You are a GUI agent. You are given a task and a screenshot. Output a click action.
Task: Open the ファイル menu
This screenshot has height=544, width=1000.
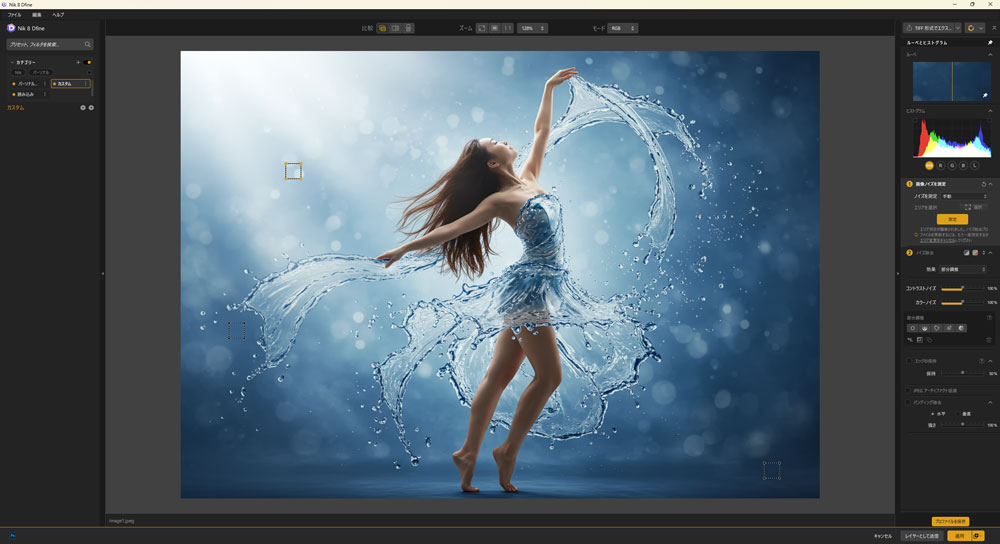point(14,15)
